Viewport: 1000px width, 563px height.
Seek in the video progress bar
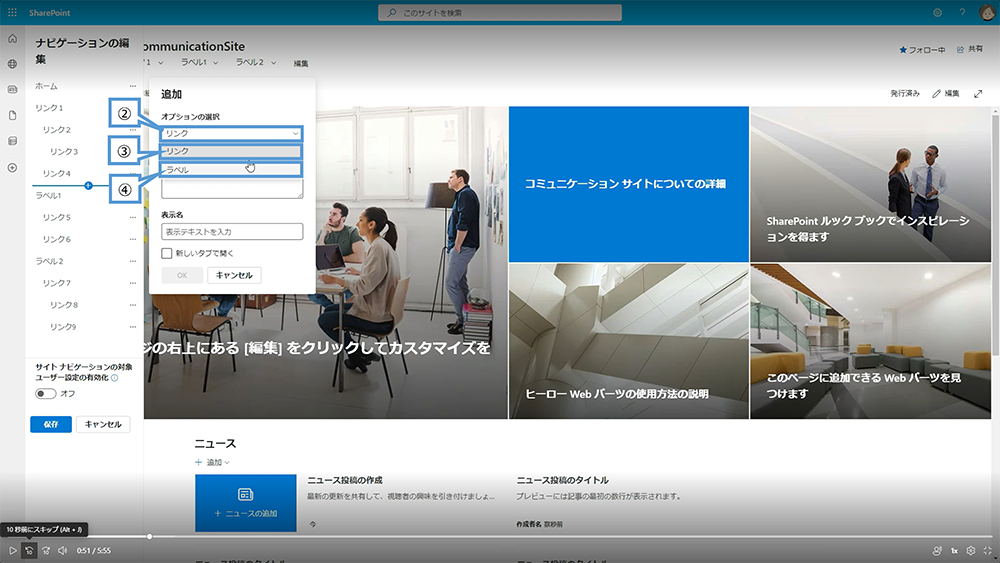[x=500, y=537]
